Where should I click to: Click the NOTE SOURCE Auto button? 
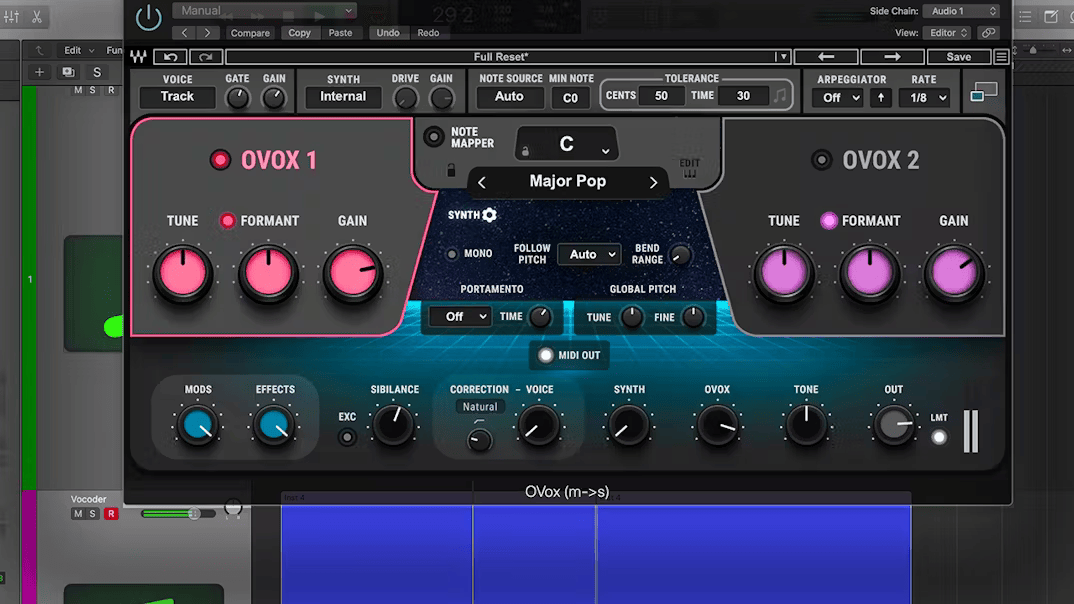coord(509,97)
